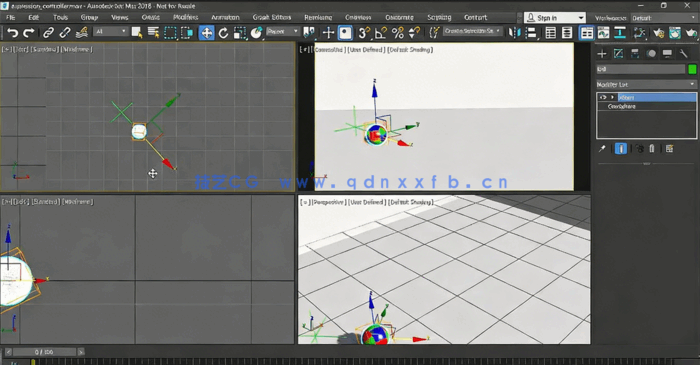Click the Make Unique icon
Viewport: 700px width, 365px height.
[639, 149]
